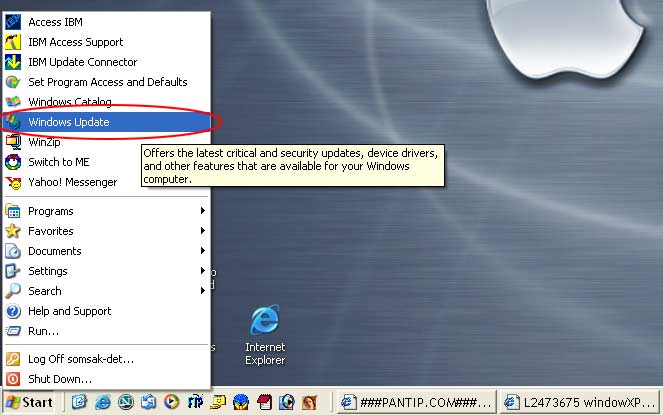The width and height of the screenshot is (663, 416).
Task: Click the Favorites star icon
Action: (13, 231)
